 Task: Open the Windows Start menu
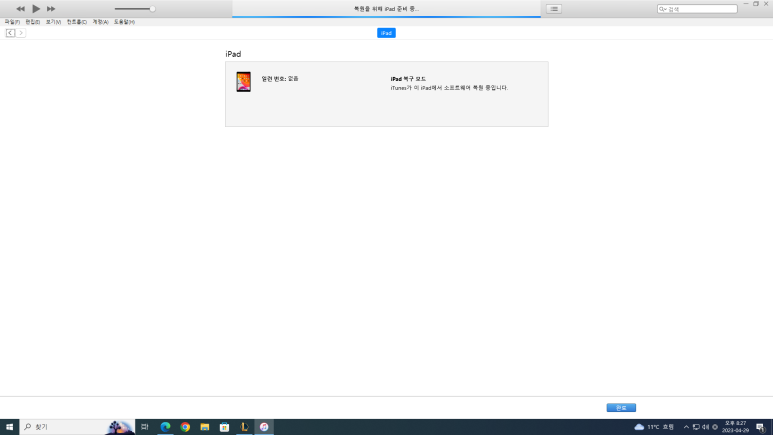(9, 427)
